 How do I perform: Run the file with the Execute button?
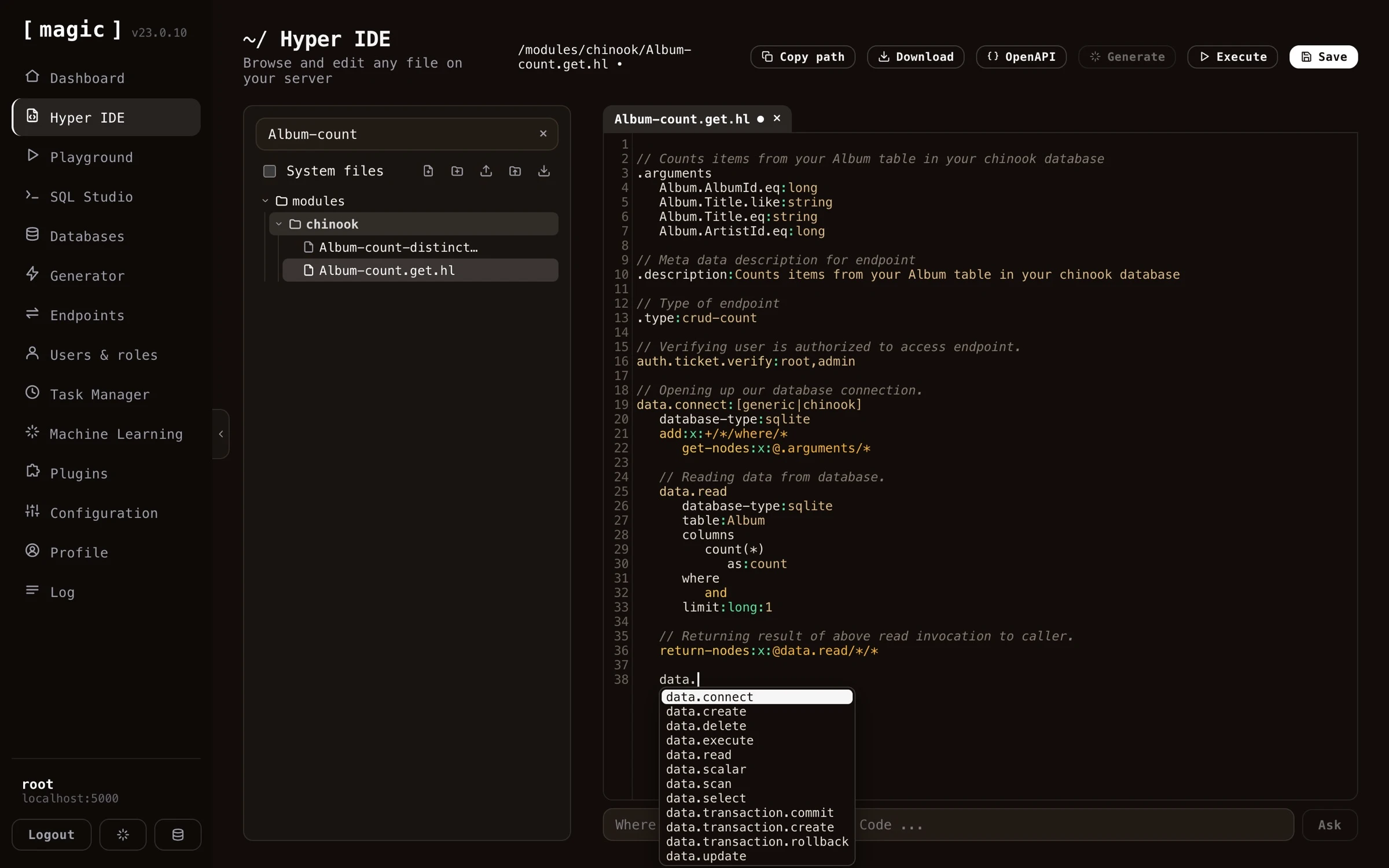(1232, 57)
